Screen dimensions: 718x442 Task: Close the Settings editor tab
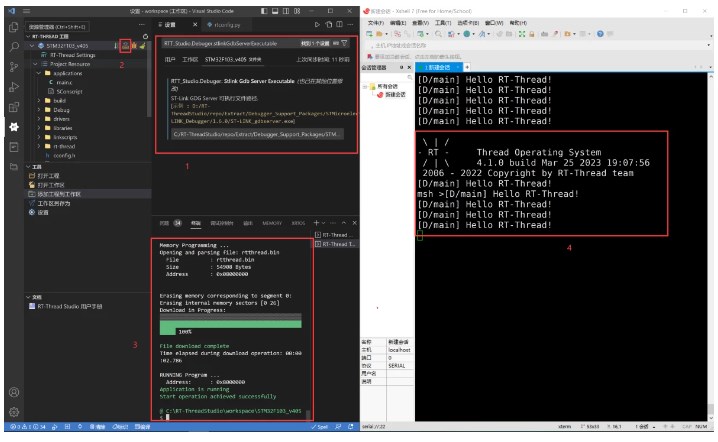click(195, 25)
